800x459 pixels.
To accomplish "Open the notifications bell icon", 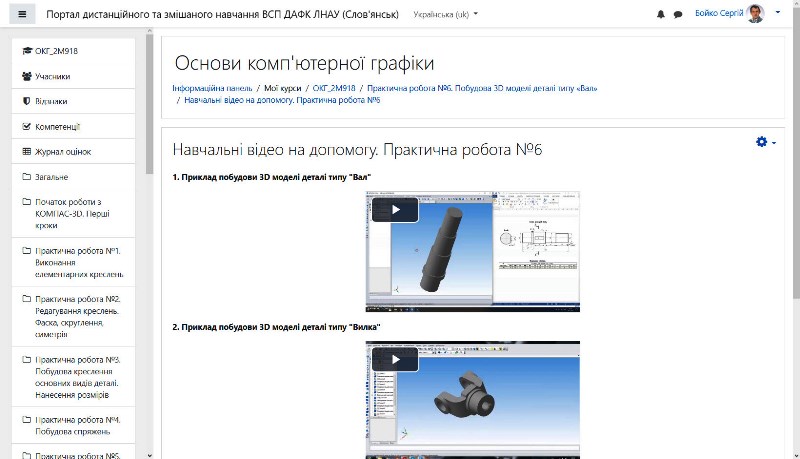I will [660, 15].
